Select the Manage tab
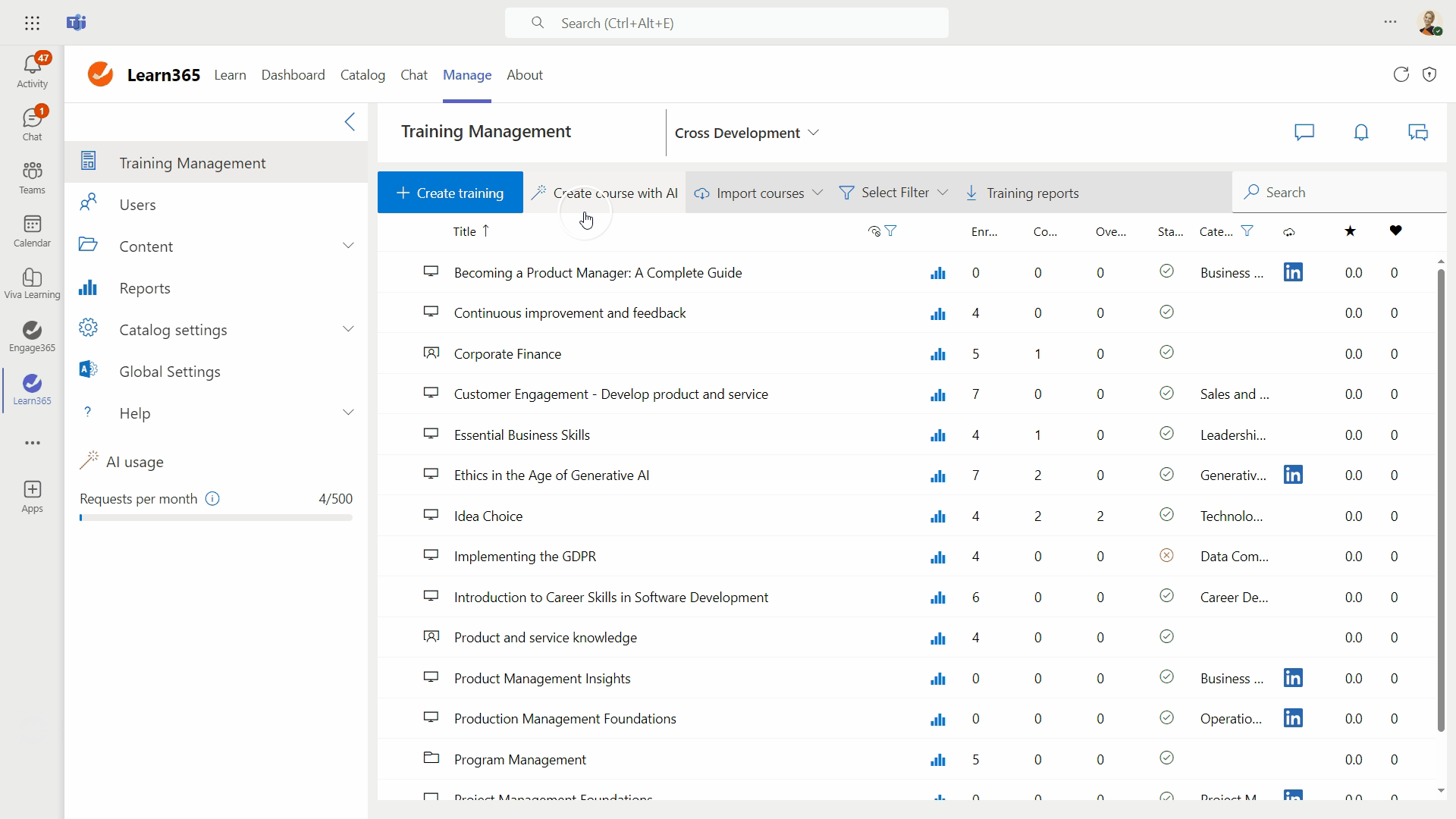The height and width of the screenshot is (819, 1456). click(x=467, y=75)
